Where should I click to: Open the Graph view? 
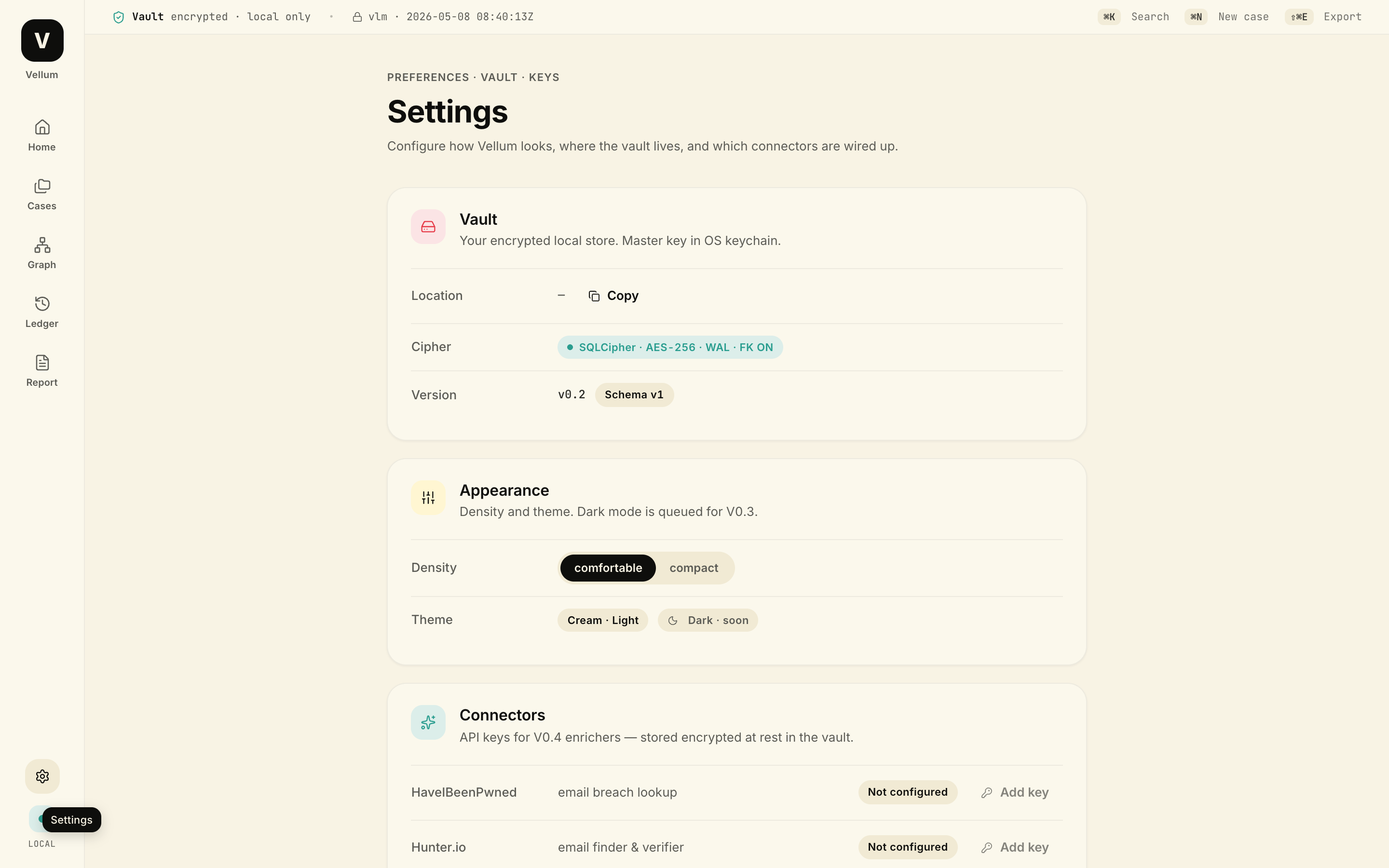(42, 253)
